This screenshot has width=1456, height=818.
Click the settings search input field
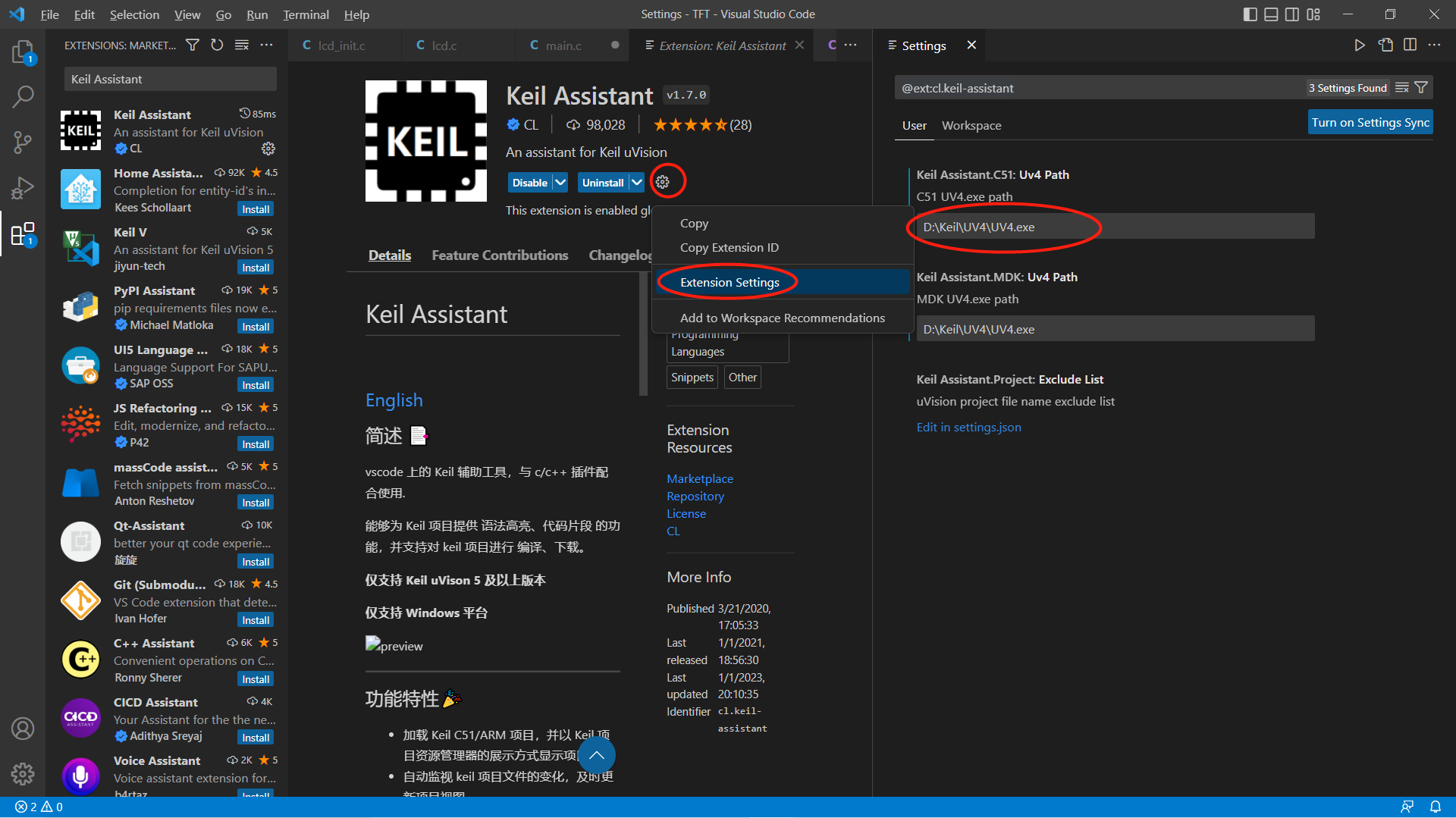(1100, 88)
